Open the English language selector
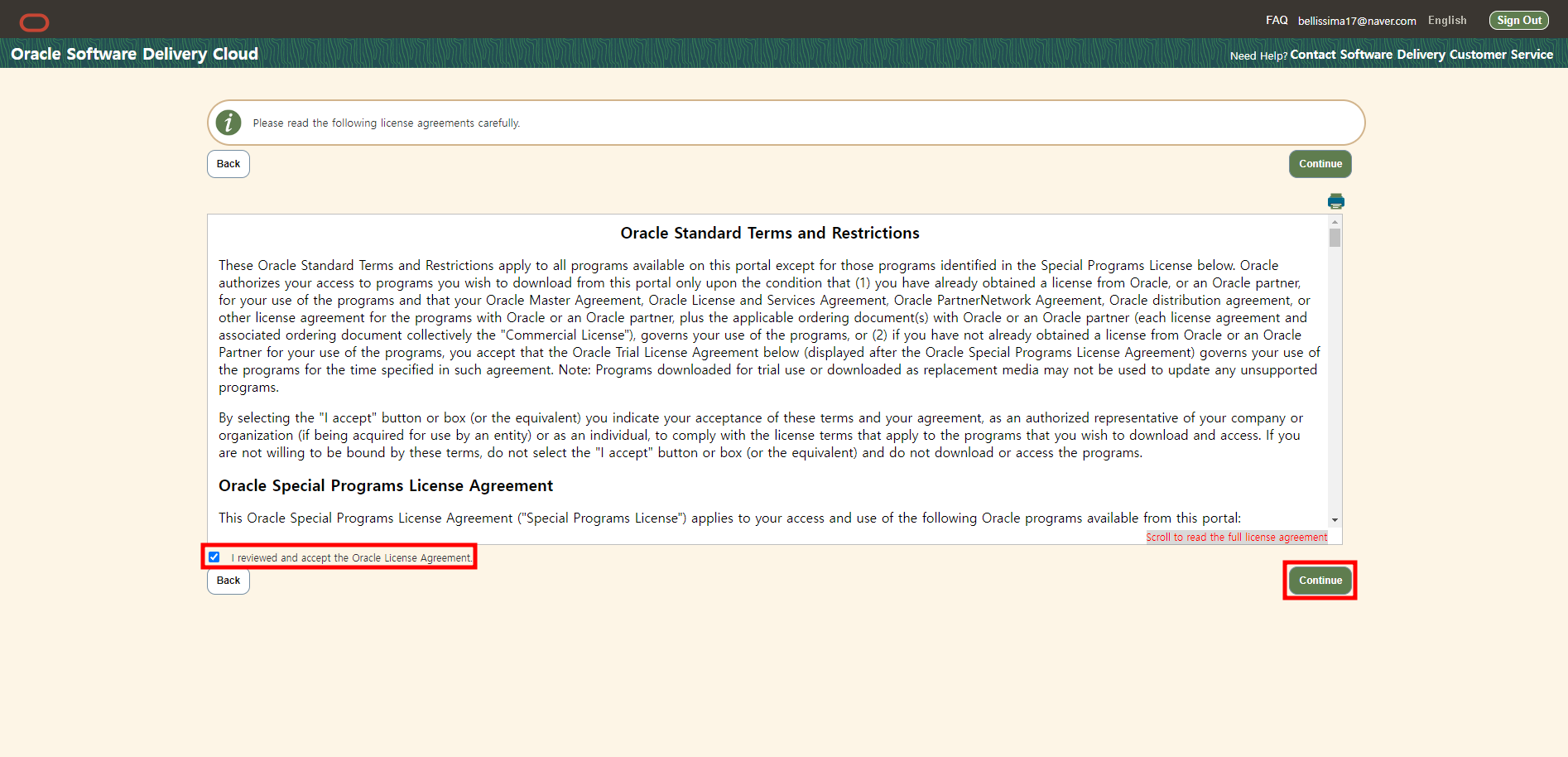Image resolution: width=1568 pixels, height=757 pixels. 1447,20
